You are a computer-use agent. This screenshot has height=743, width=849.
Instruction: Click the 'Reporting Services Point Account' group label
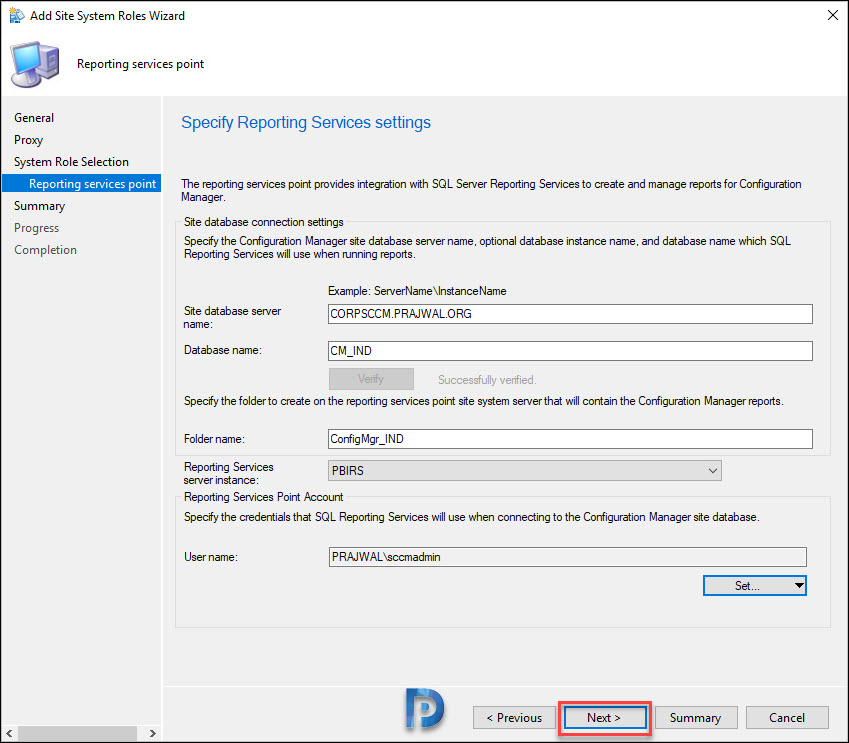(x=264, y=497)
